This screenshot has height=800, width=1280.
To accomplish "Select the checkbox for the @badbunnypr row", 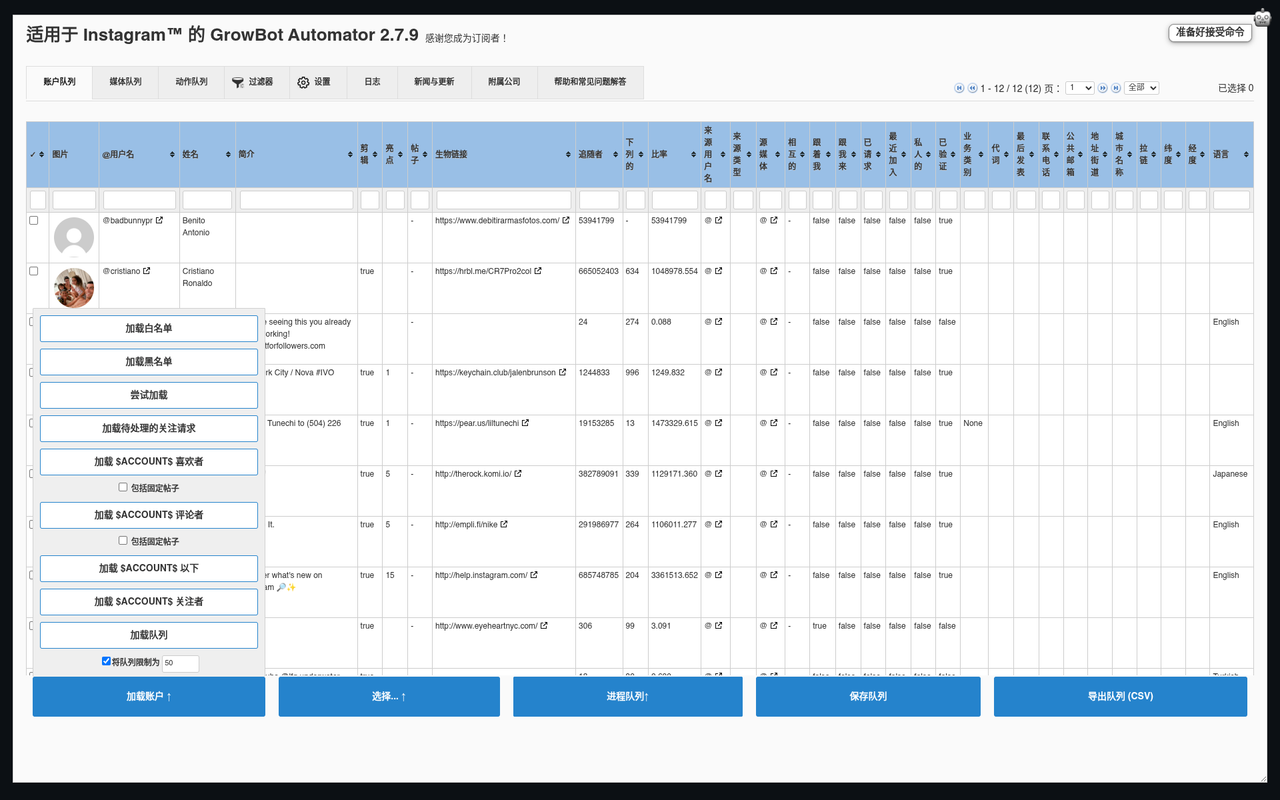I will 34,220.
